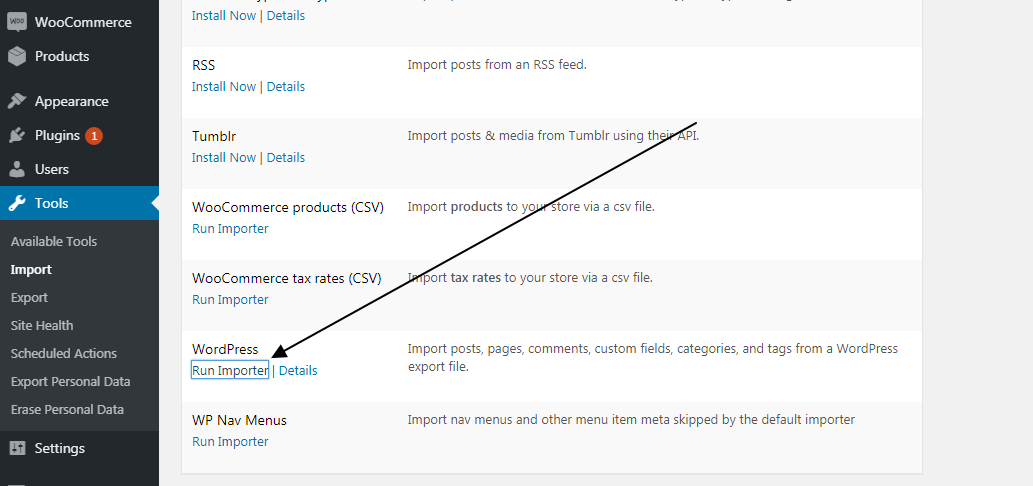Run Importer for WordPress
Screen dimensions: 1033x486
click(x=230, y=370)
